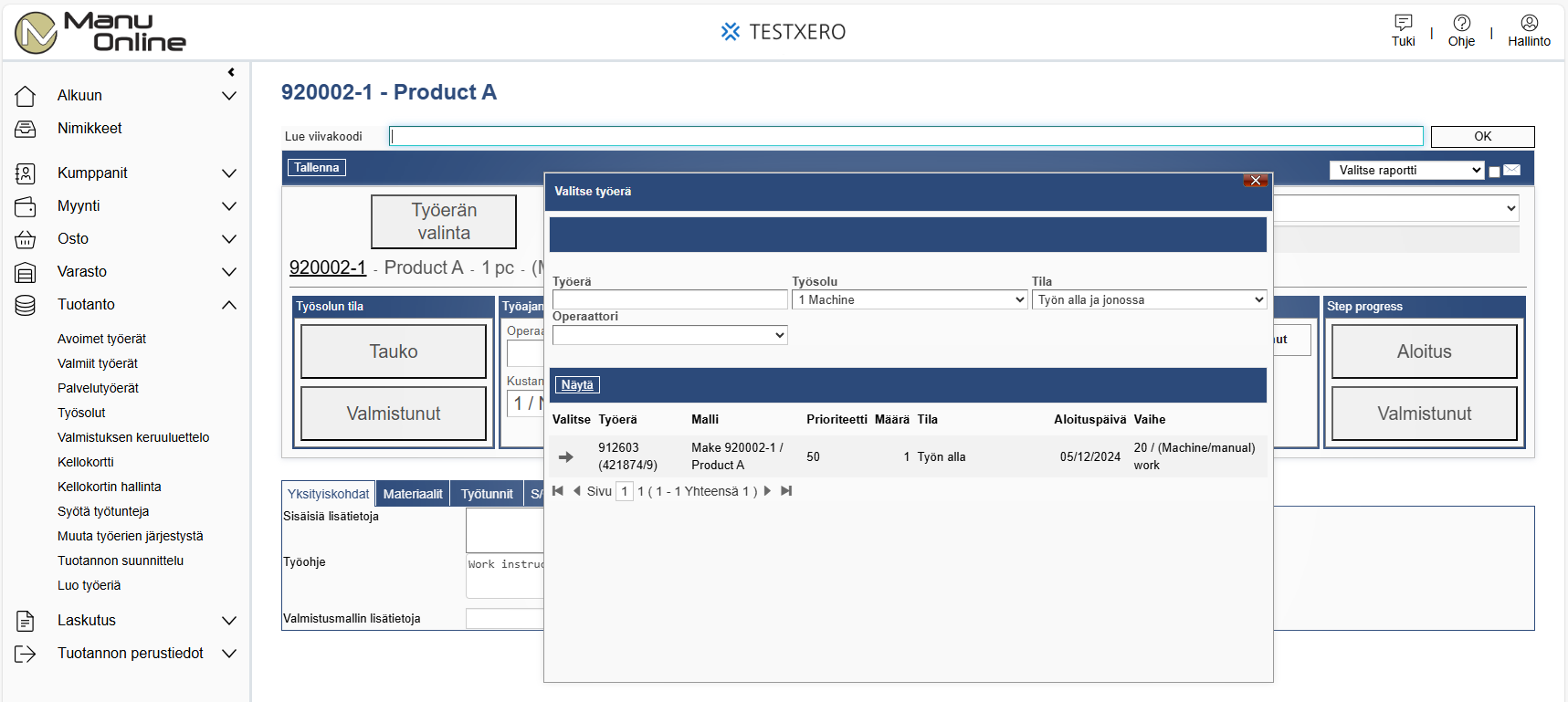Open Palvelutyöerät menu item
Image resolution: width=1568 pixels, height=702 pixels.
(98, 388)
